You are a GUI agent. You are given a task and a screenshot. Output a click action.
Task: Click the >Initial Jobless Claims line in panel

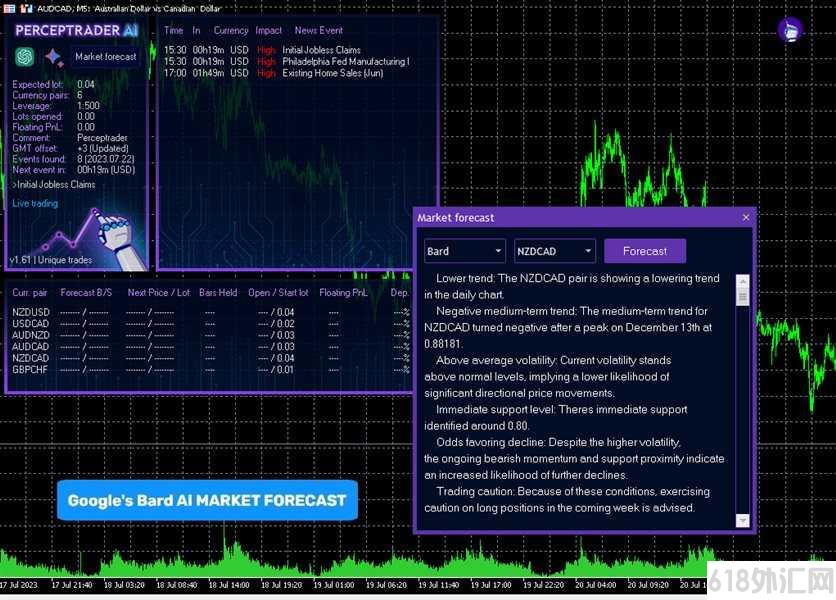[53, 185]
